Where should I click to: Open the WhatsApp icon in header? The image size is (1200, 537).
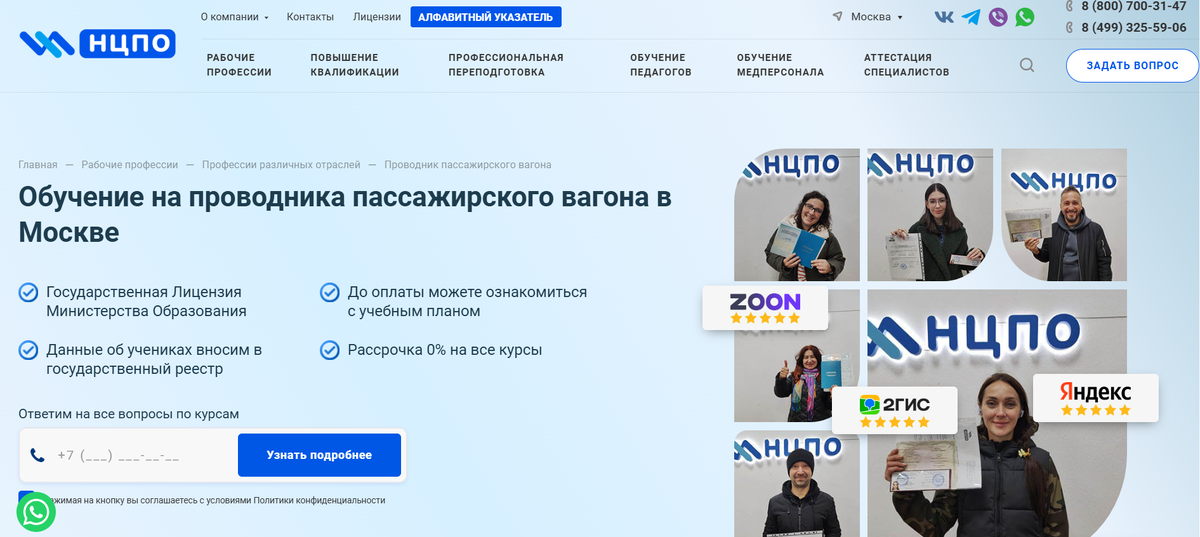pyautogui.click(x=1025, y=17)
